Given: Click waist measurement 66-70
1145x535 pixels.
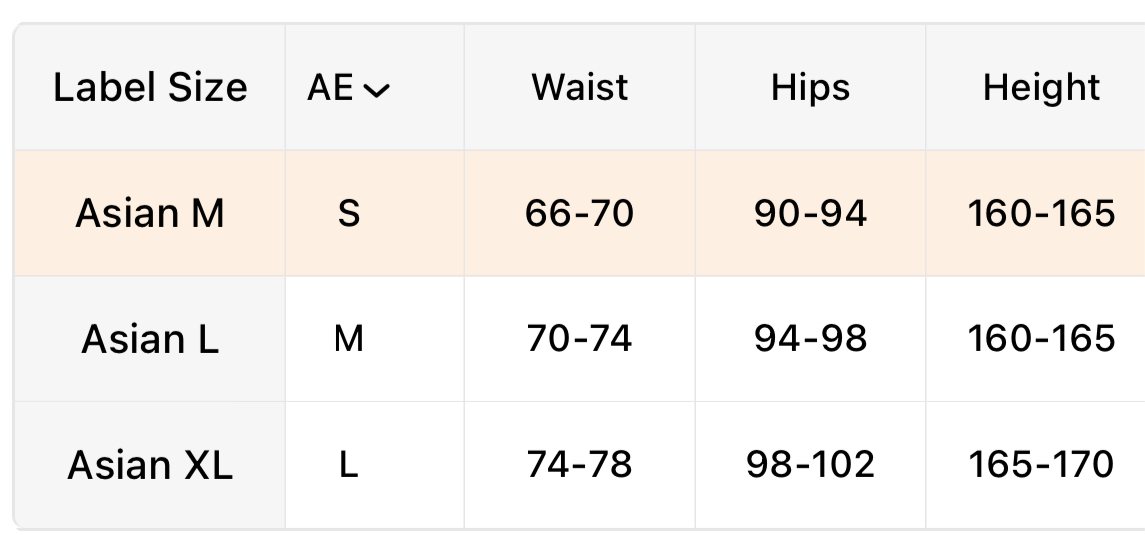Looking at the screenshot, I should tap(580, 213).
